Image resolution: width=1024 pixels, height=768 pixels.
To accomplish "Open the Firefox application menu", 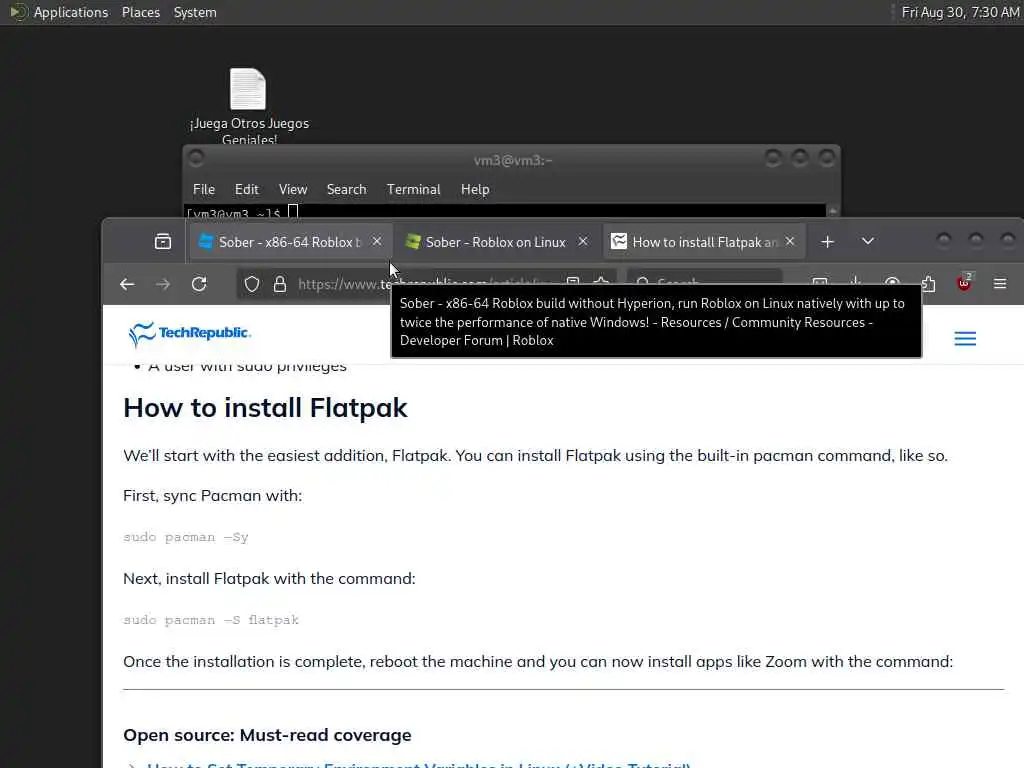I will pyautogui.click(x=1000, y=283).
